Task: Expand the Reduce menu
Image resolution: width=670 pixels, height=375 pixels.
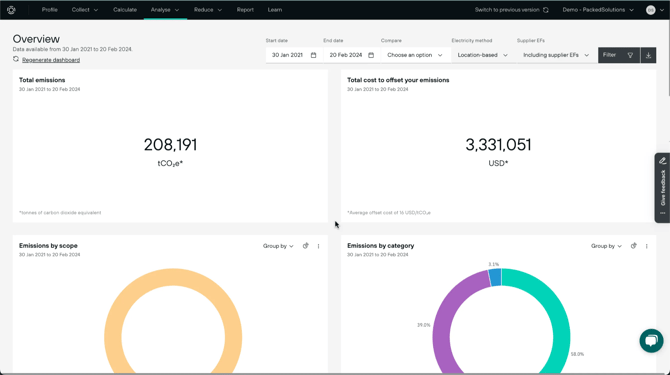Action: pyautogui.click(x=208, y=10)
